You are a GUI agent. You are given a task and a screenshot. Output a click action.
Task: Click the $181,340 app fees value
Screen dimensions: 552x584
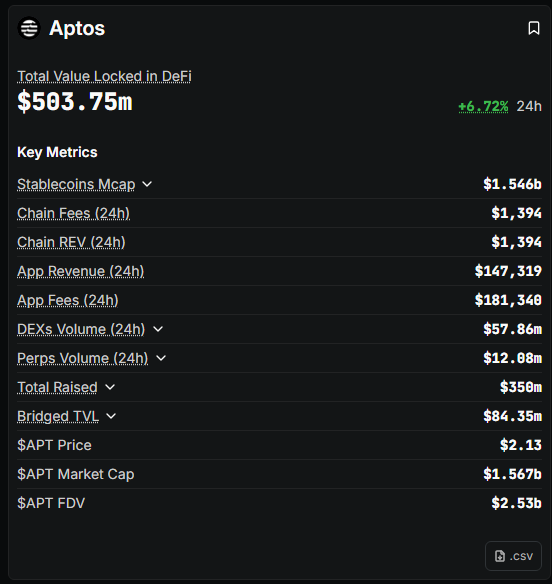click(x=508, y=300)
